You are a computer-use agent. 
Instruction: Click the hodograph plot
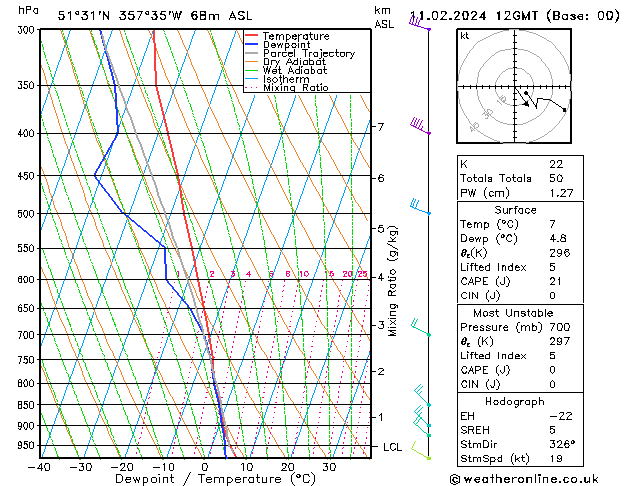pos(514,86)
